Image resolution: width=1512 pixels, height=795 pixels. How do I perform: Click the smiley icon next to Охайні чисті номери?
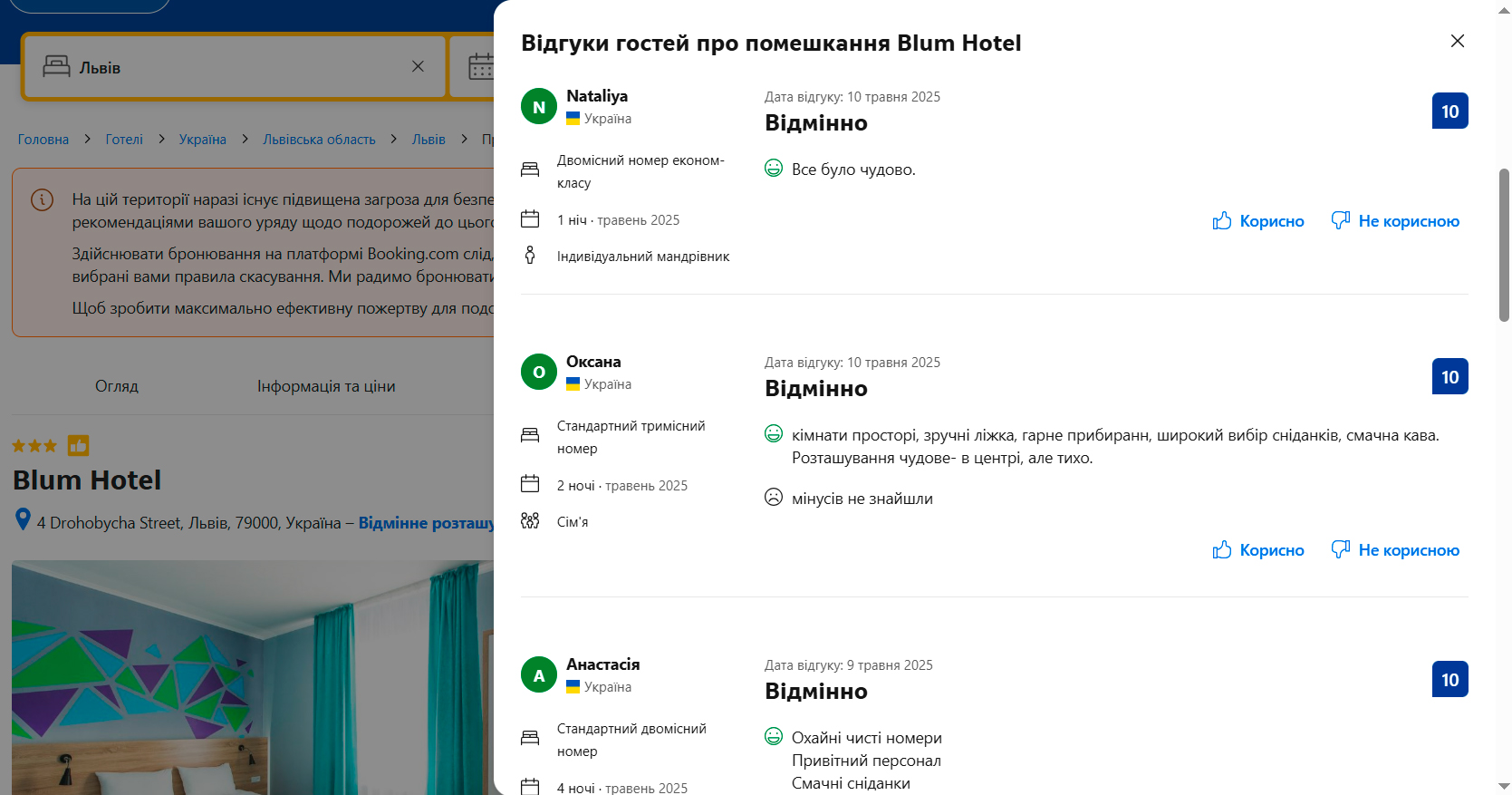(x=774, y=737)
